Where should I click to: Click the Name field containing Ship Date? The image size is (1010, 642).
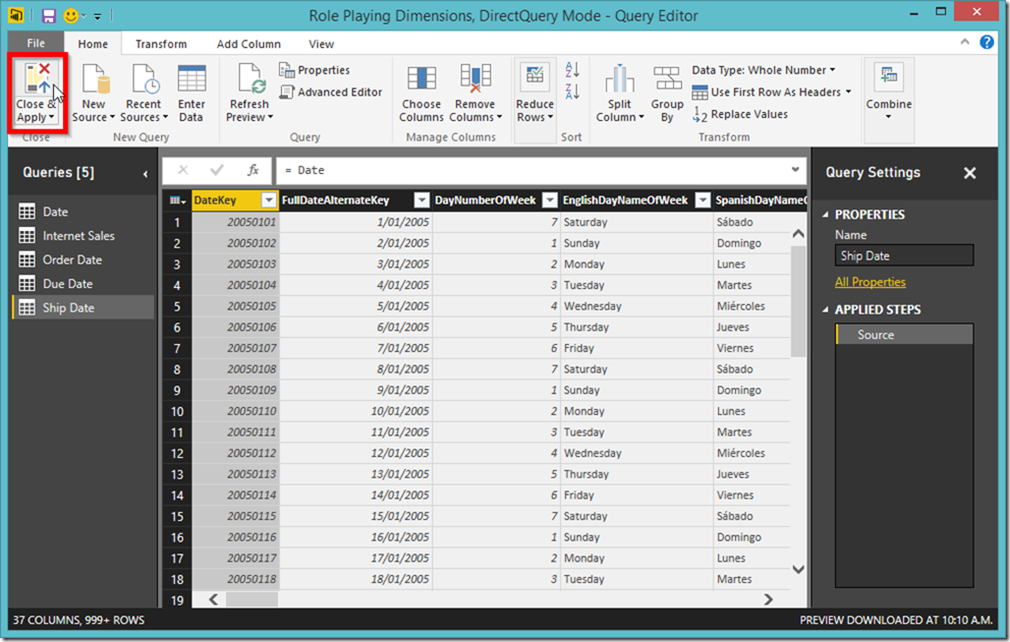tap(904, 256)
